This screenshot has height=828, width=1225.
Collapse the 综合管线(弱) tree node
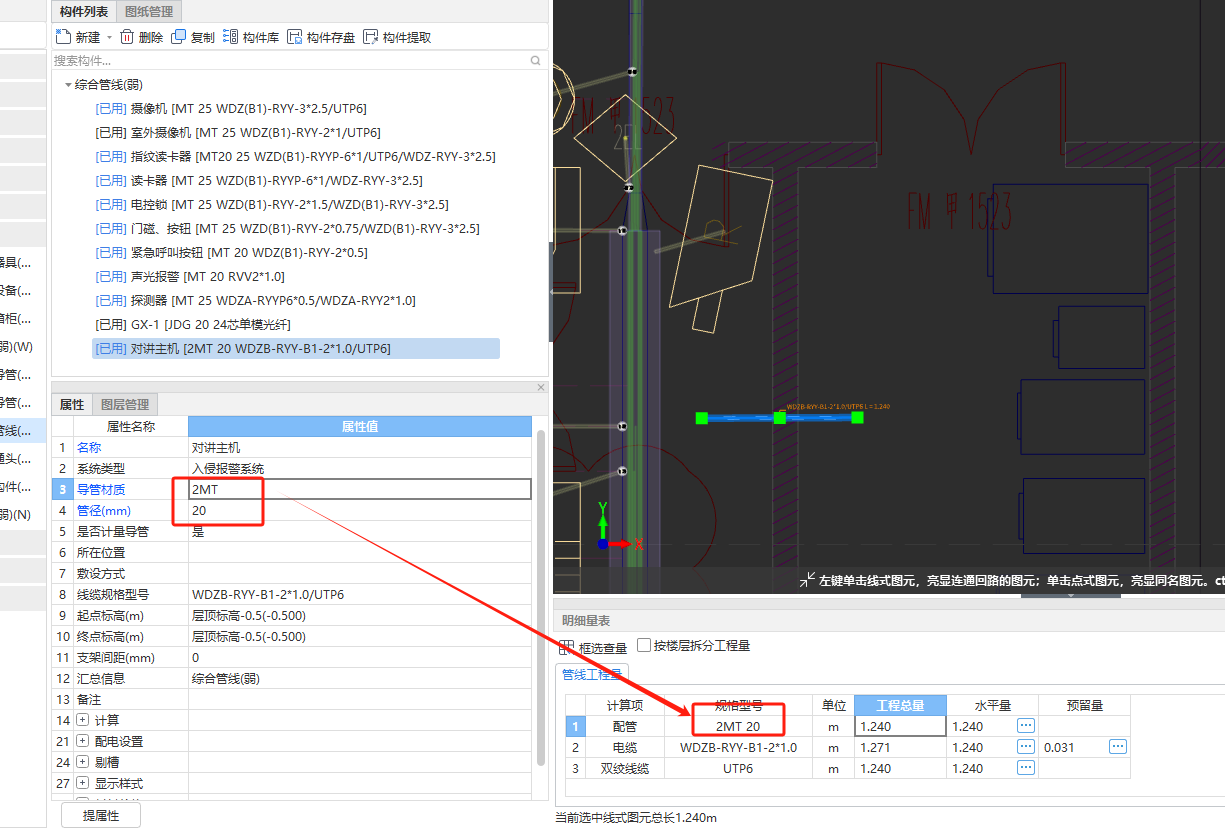[x=68, y=85]
